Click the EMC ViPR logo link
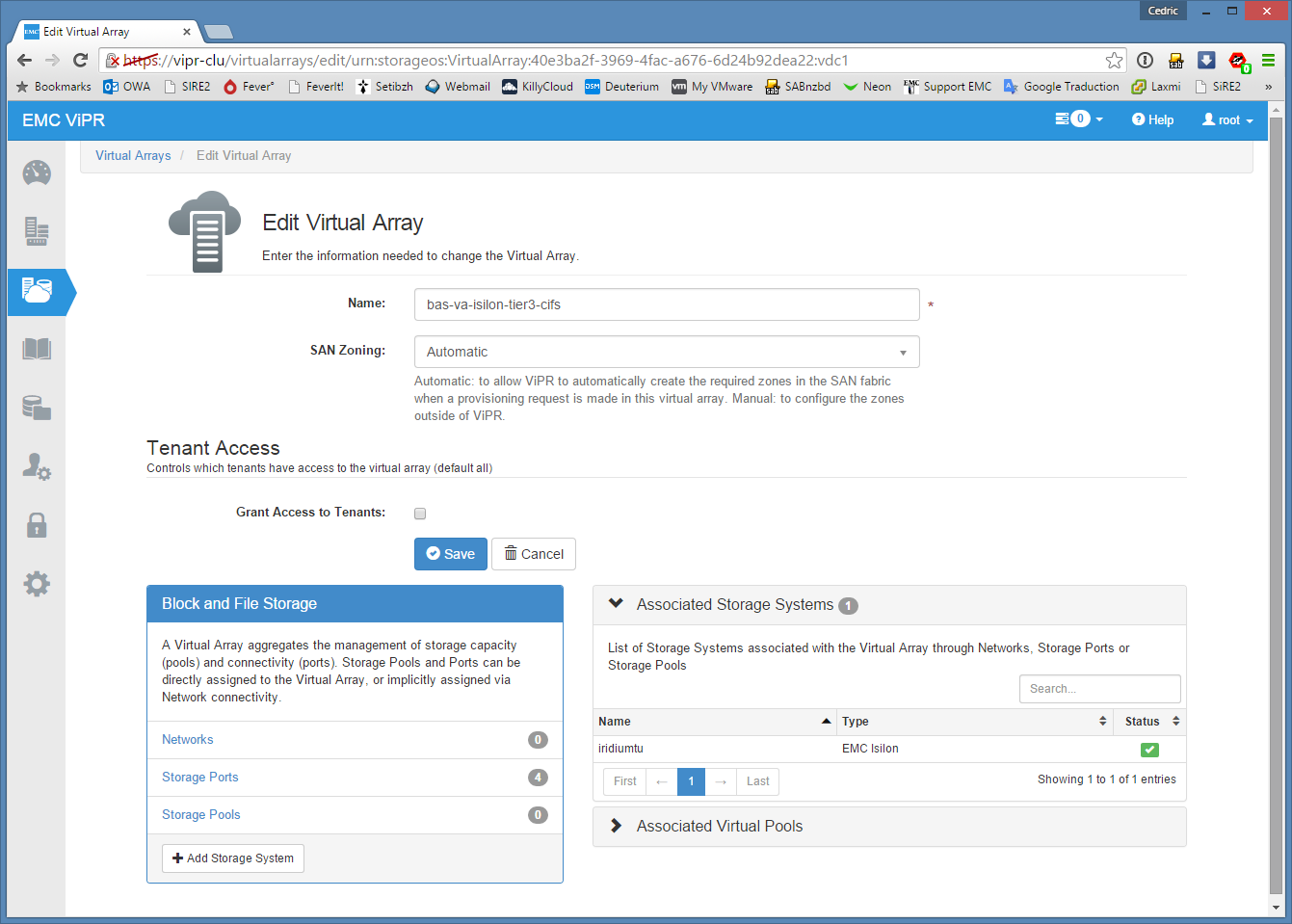Viewport: 1292px width, 924px height. pyautogui.click(x=64, y=120)
